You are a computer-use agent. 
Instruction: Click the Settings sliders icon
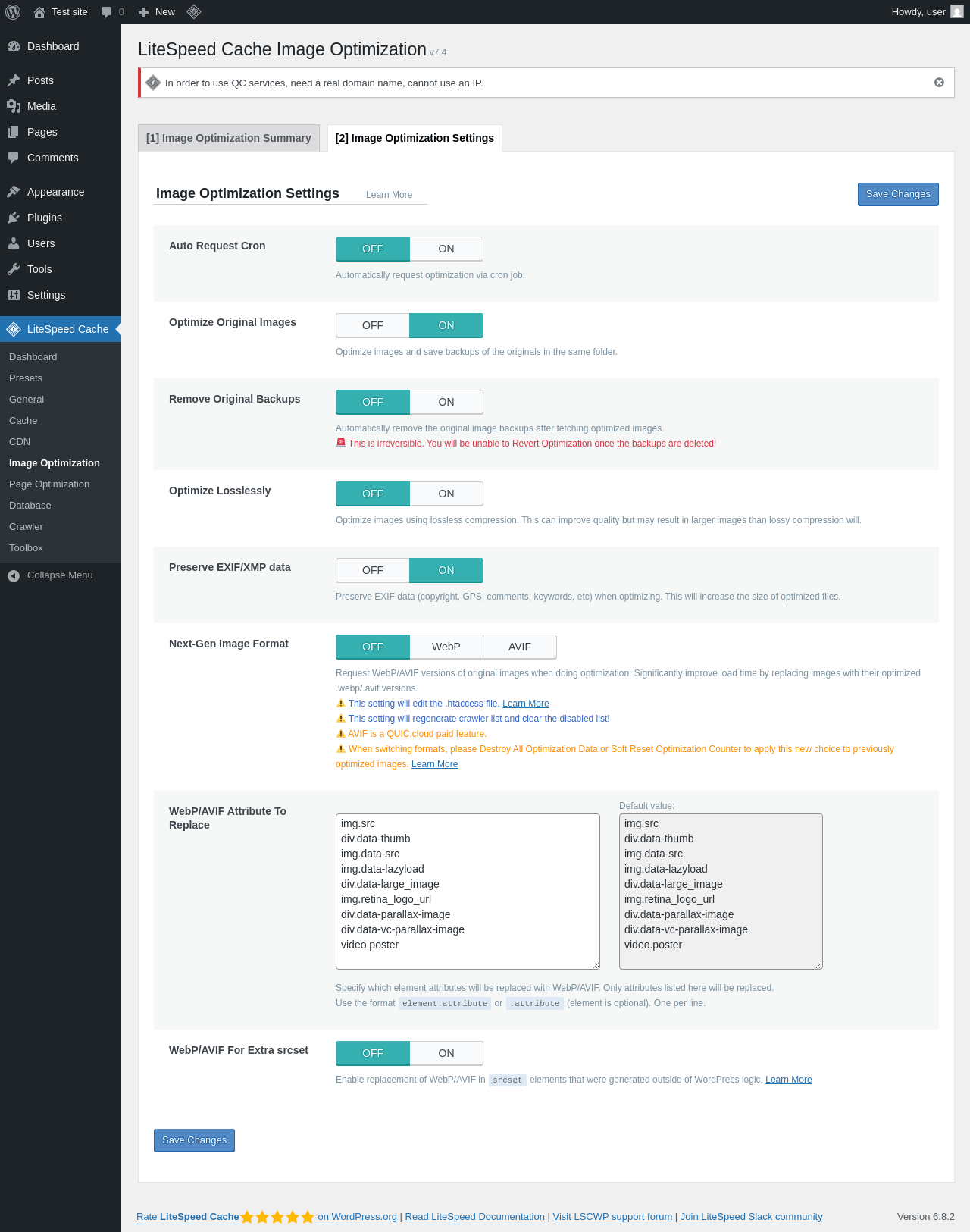coord(14,295)
